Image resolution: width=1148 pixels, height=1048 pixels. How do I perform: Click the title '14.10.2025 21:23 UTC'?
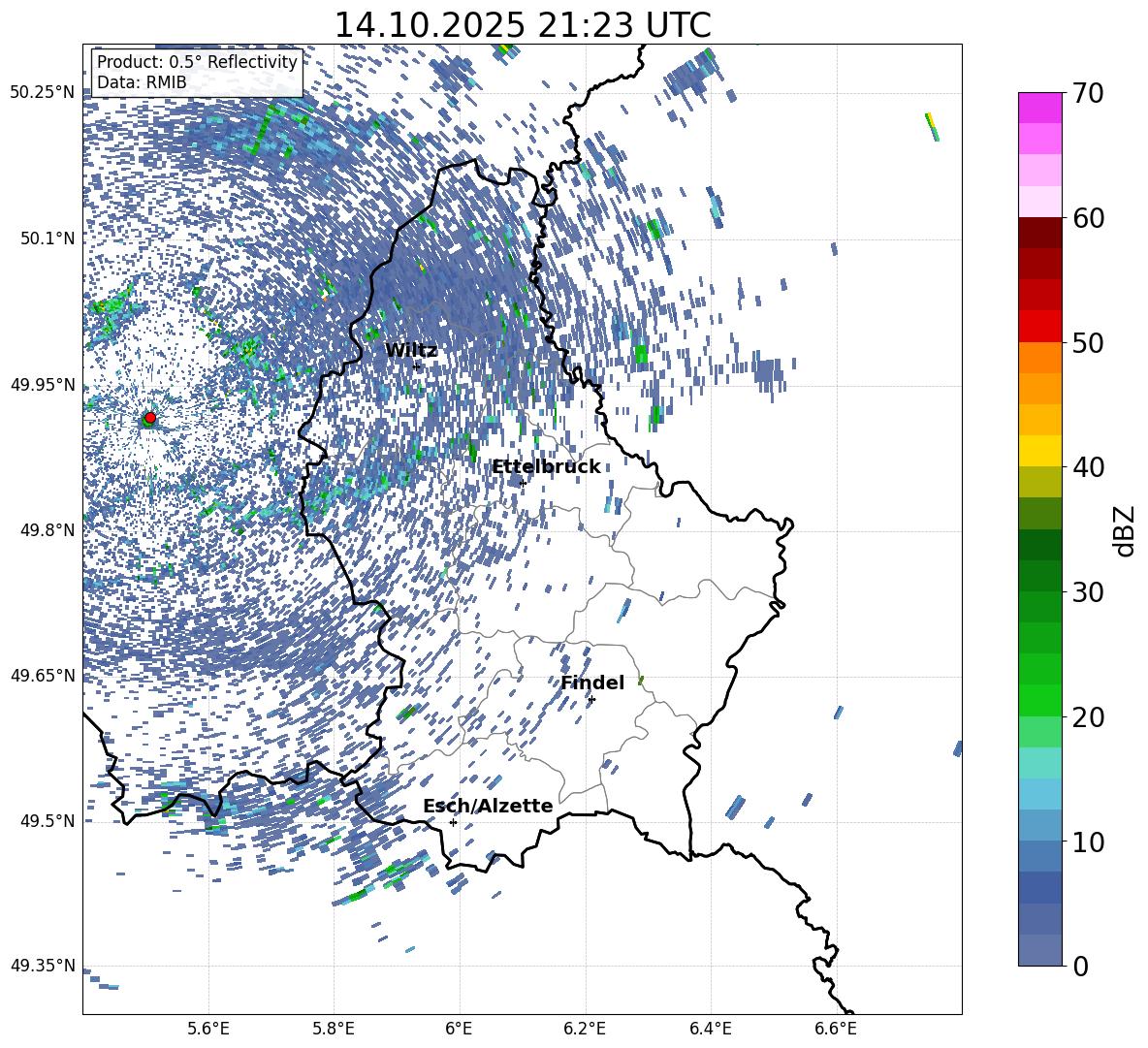[x=522, y=25]
